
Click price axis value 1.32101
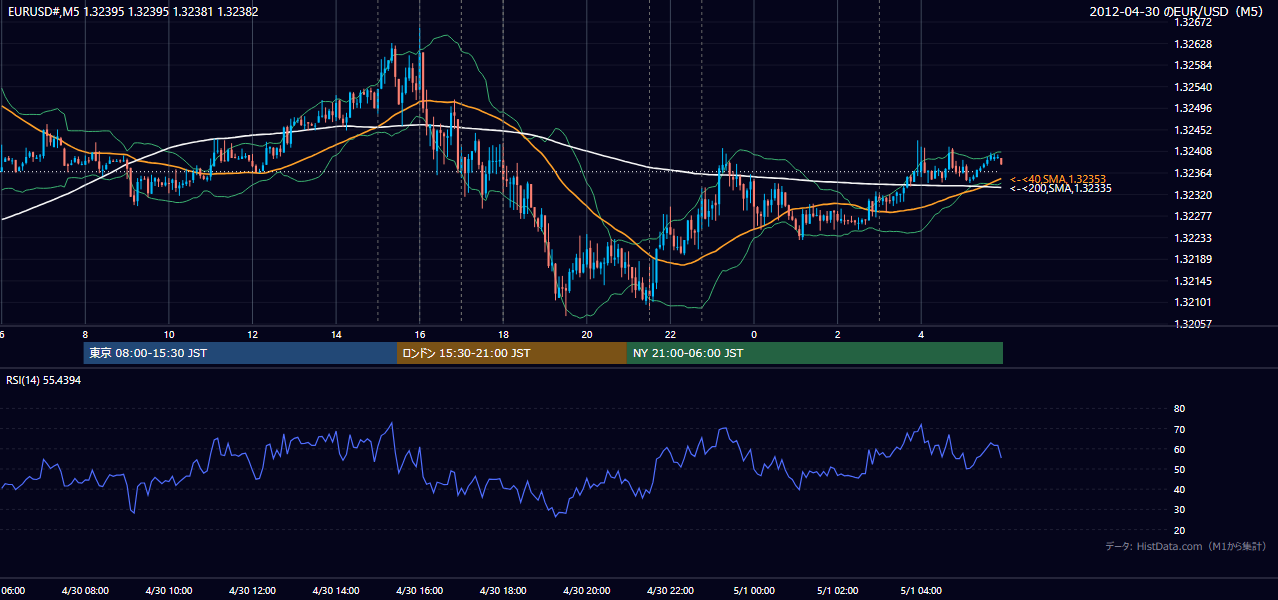[x=1192, y=302]
